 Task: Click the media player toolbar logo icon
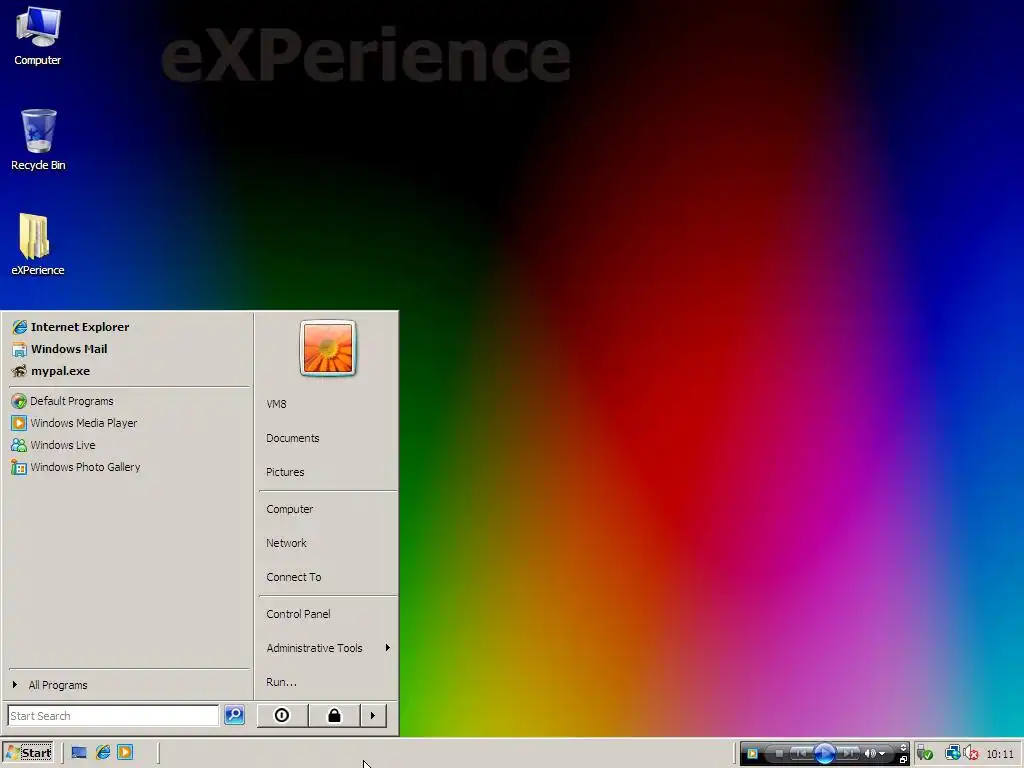pyautogui.click(x=752, y=754)
